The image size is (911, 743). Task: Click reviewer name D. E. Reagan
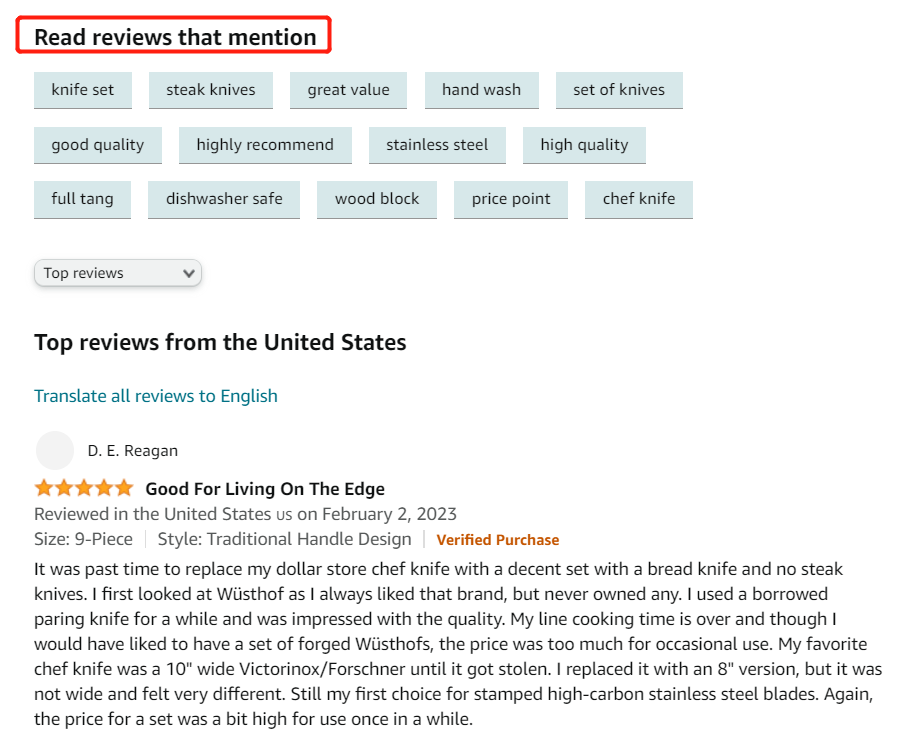pos(133,451)
